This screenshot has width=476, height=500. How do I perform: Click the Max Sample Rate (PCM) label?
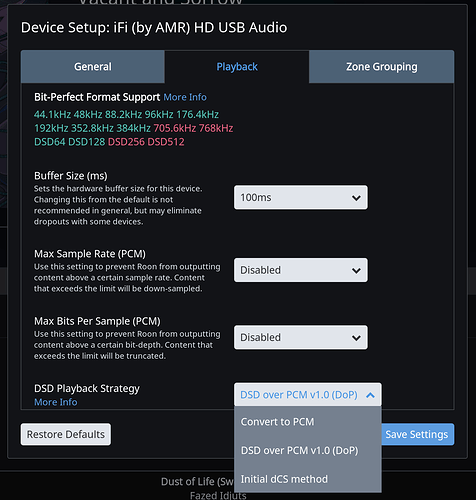point(90,254)
